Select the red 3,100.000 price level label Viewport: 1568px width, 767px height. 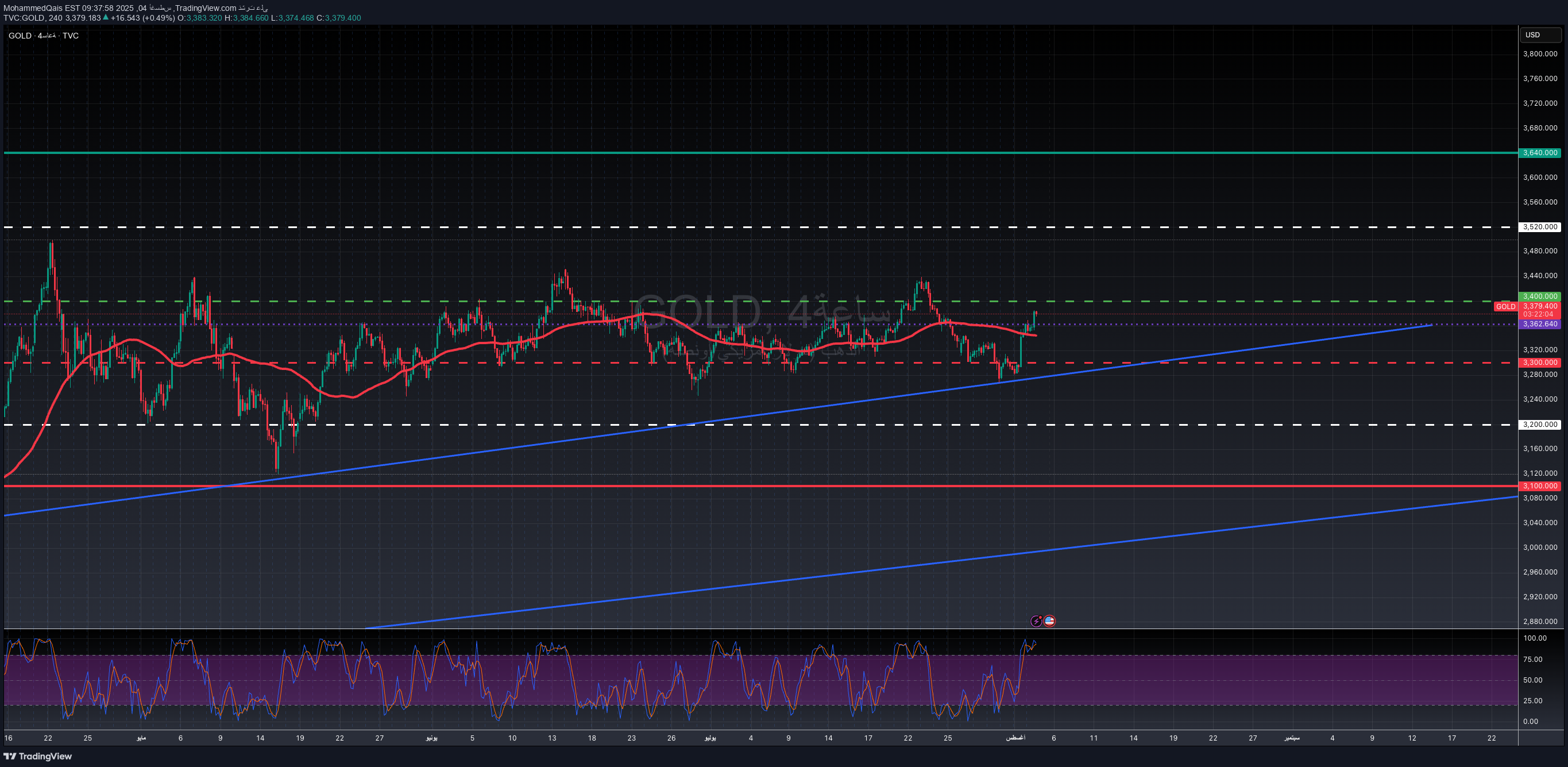click(1540, 486)
